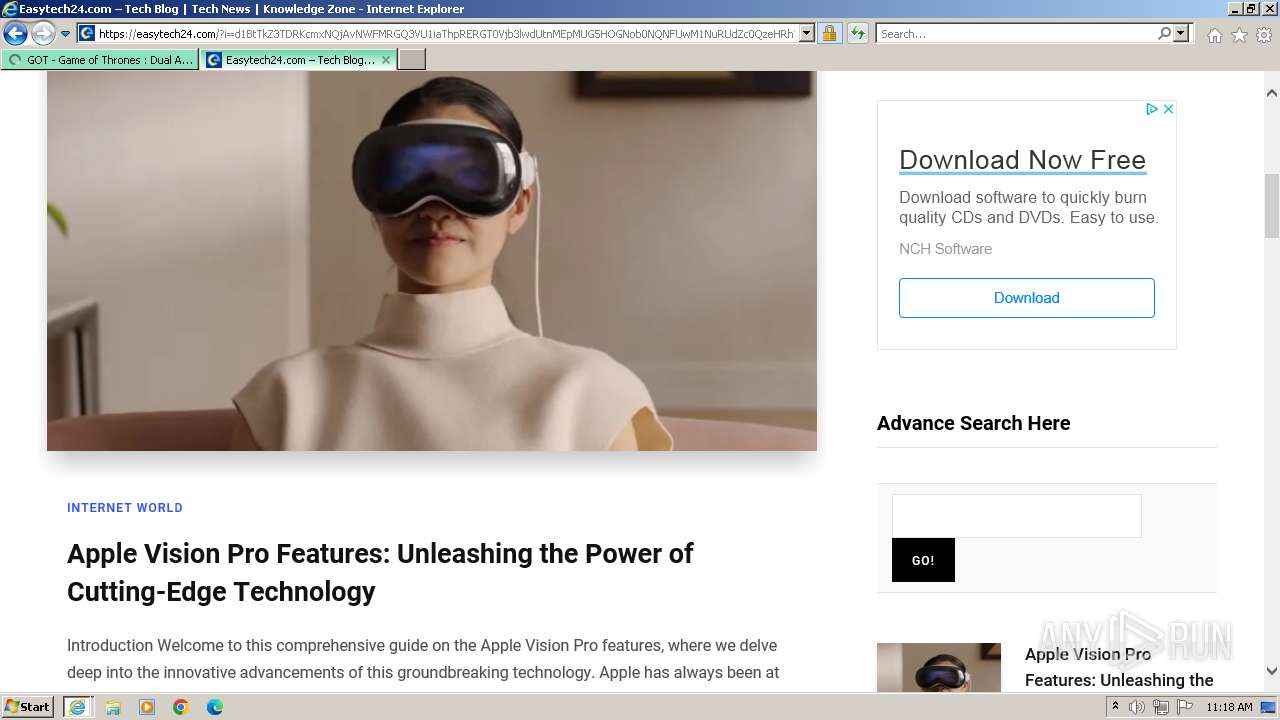This screenshot has height=720, width=1280.
Task: Open the Apple Vision Pro Features article title
Action: (x=380, y=572)
